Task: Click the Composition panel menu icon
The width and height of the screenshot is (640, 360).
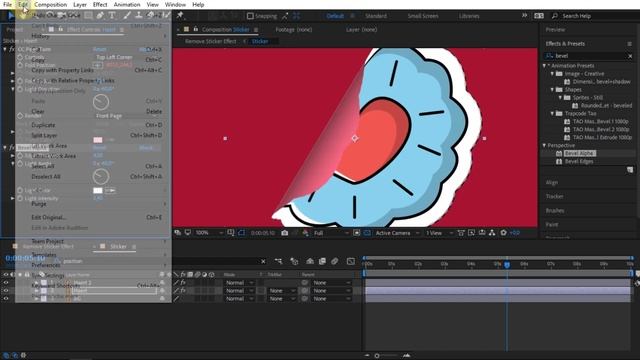Action: pyautogui.click(x=256, y=30)
